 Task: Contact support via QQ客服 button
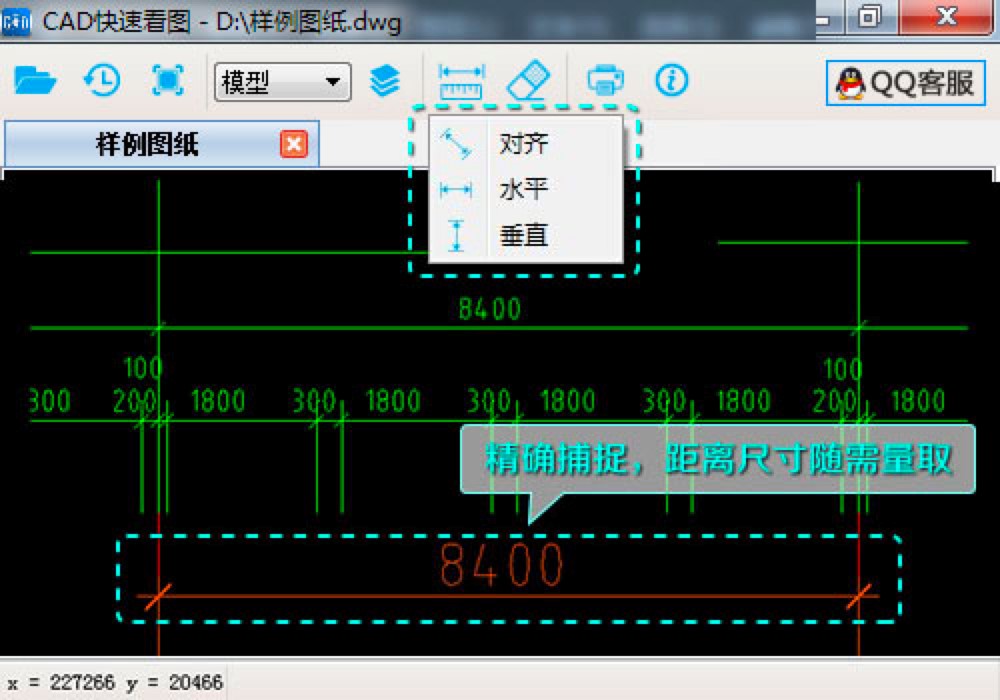(903, 83)
